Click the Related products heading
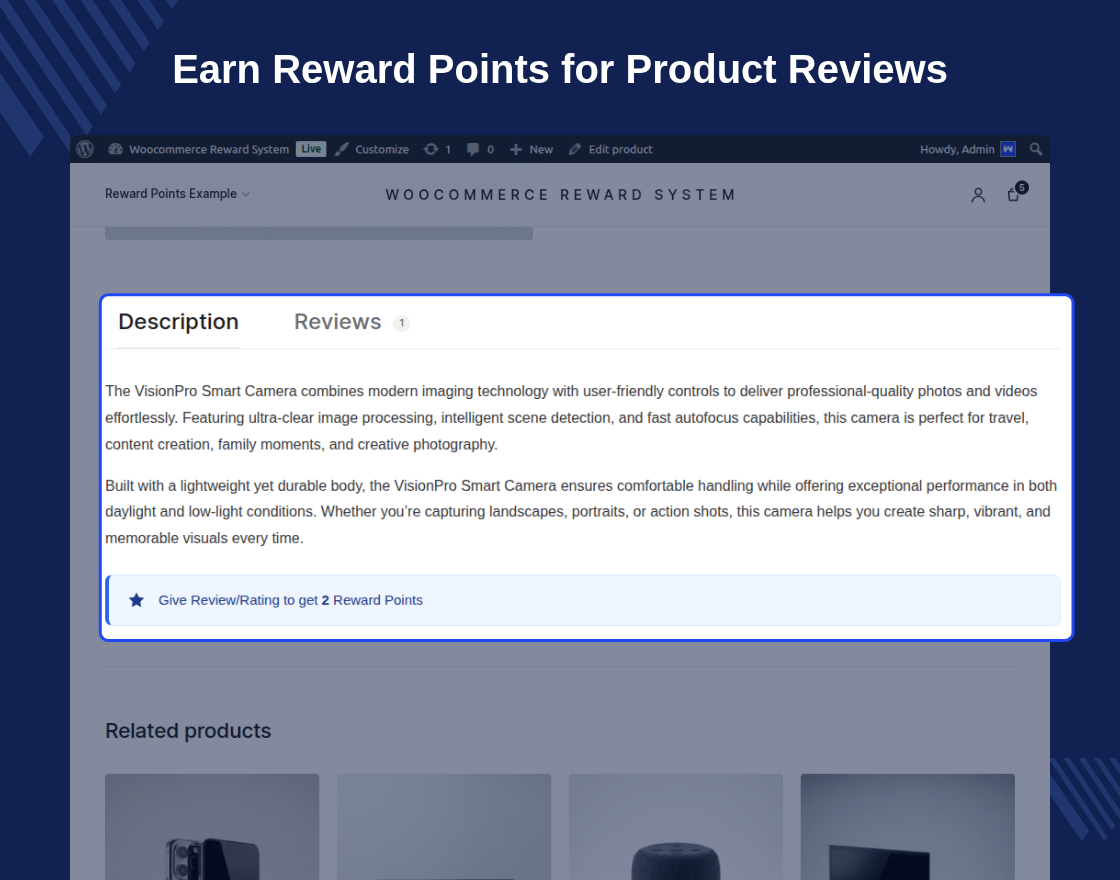 [x=188, y=731]
